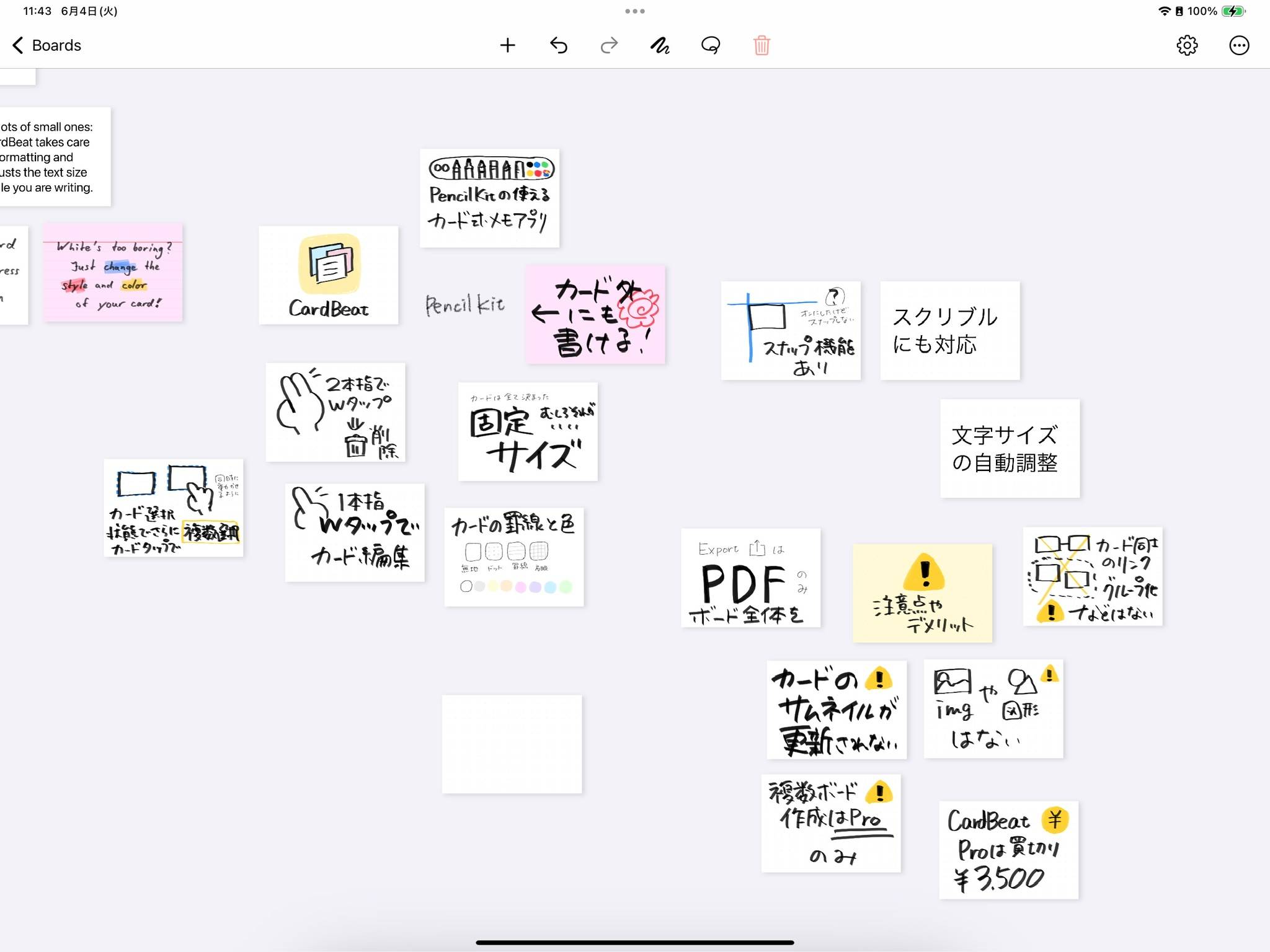Tap the battery status indicator

click(x=1233, y=11)
